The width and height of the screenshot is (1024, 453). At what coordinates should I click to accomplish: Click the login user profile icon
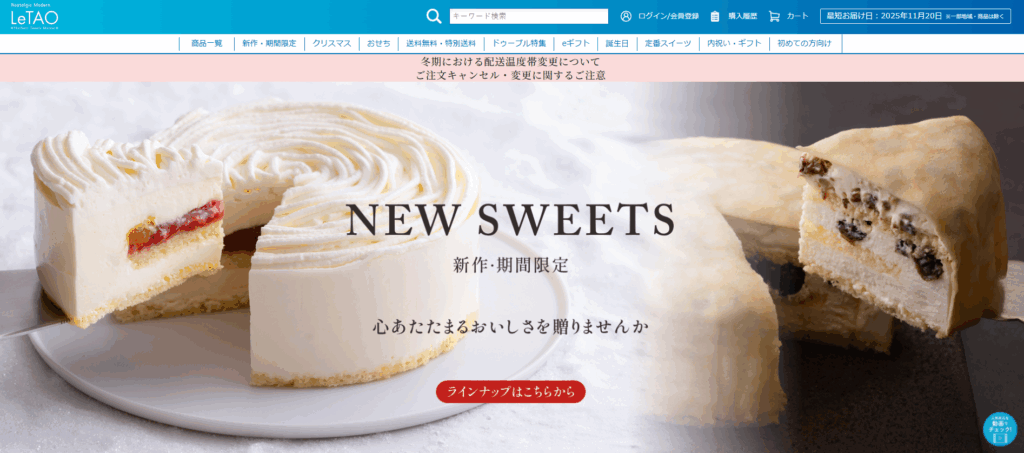click(x=626, y=16)
